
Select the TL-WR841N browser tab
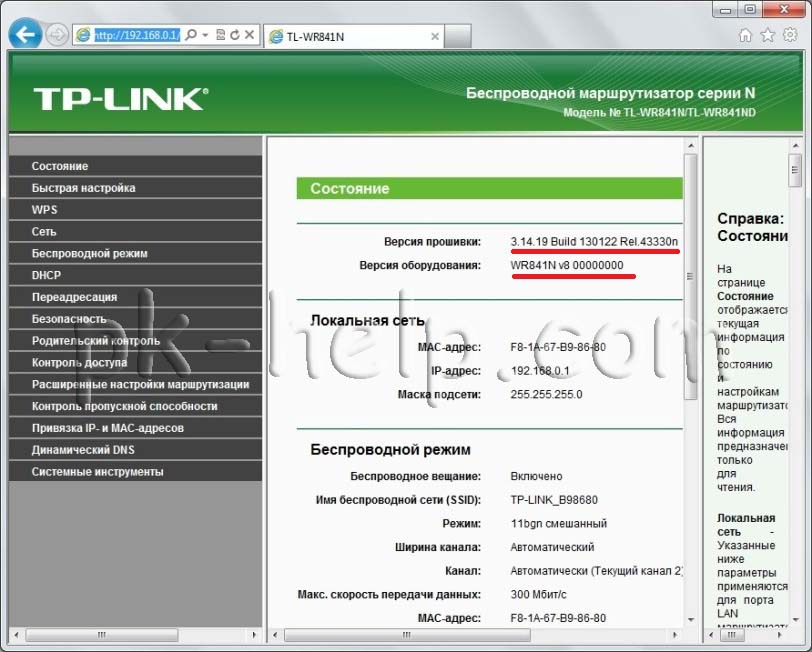354,36
